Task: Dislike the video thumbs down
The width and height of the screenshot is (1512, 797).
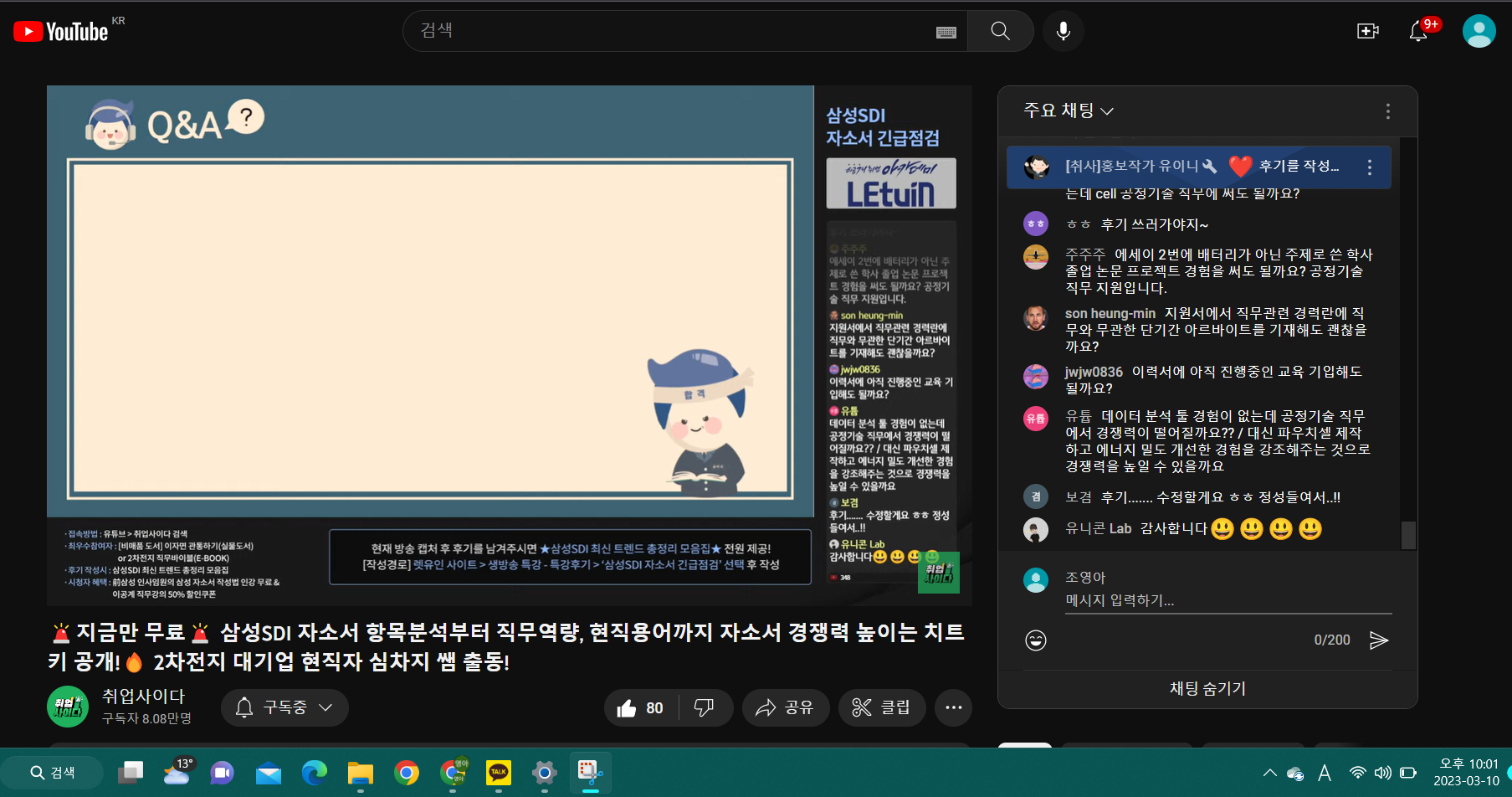Action: 704,708
